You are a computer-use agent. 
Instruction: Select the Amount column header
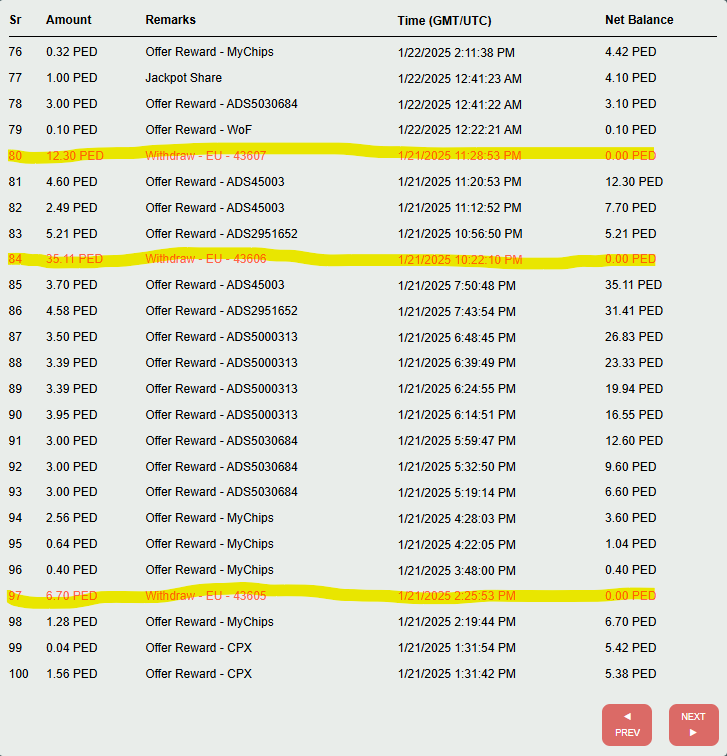coord(68,20)
